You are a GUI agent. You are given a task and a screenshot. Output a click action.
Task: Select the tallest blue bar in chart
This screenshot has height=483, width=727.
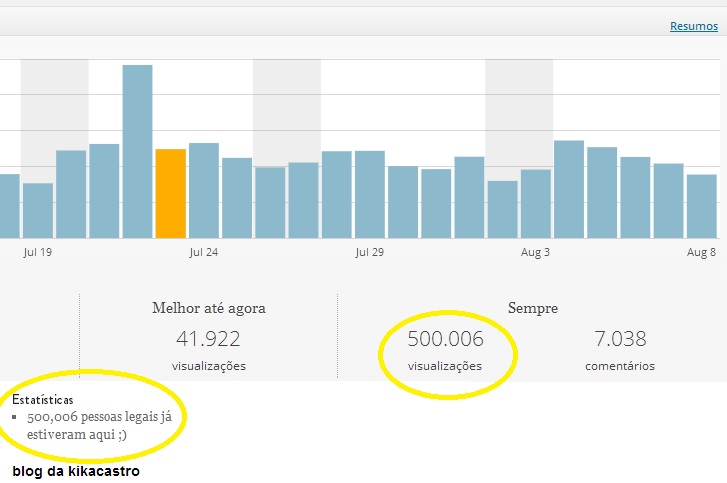pos(137,152)
